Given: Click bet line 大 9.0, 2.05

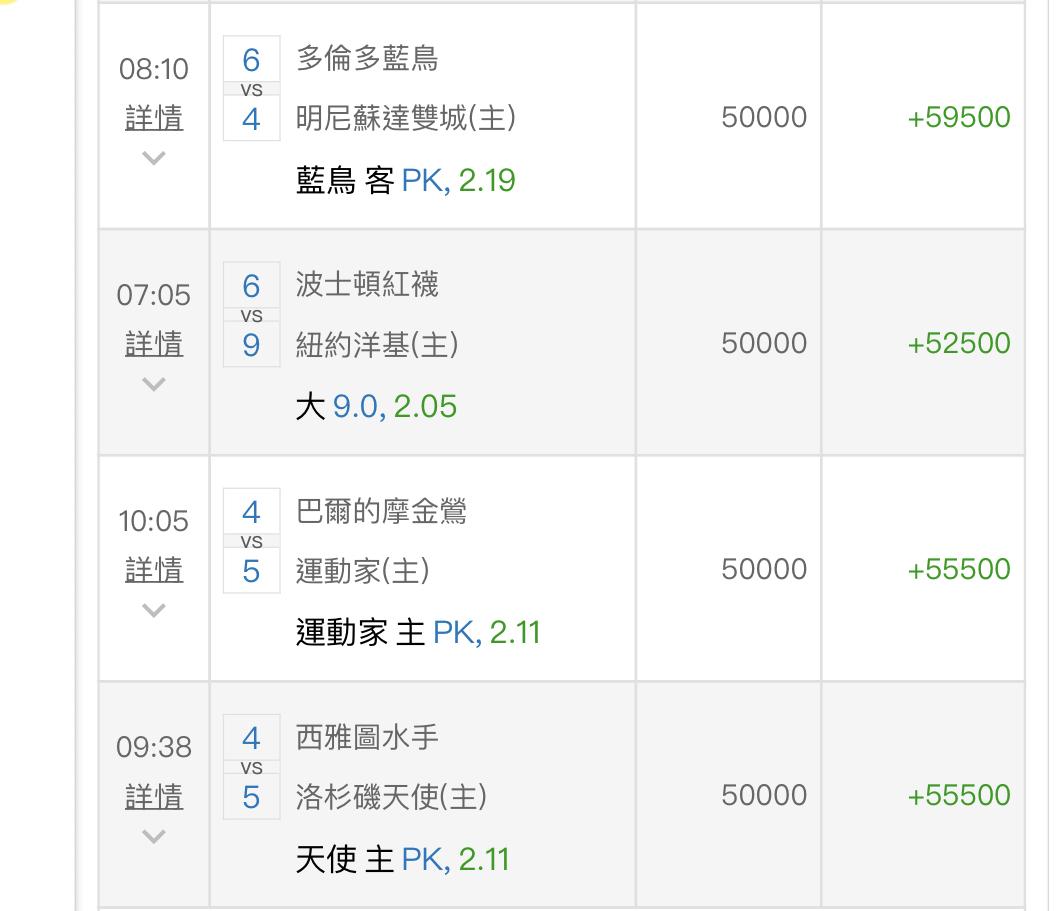Looking at the screenshot, I should tap(376, 407).
